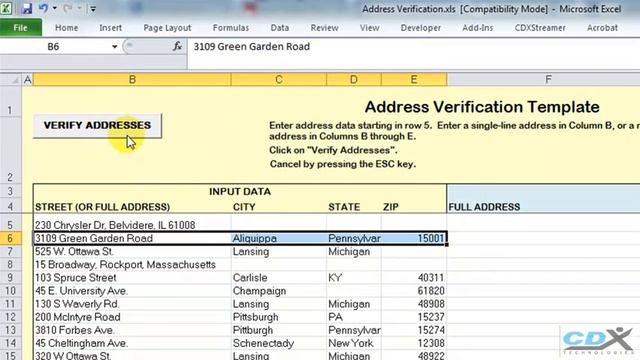Click the Pittburgh city cell in row 13
Screen dimensions: 640x360
coord(279,330)
